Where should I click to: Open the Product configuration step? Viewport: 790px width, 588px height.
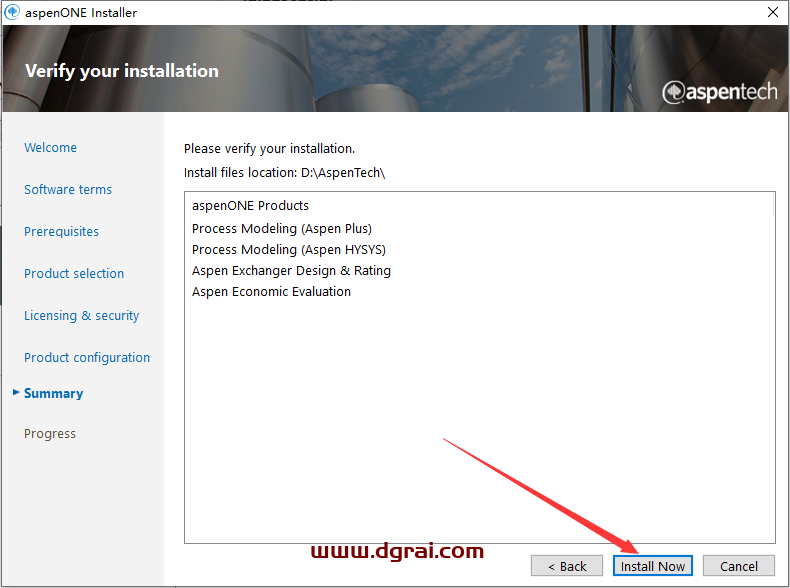(87, 357)
